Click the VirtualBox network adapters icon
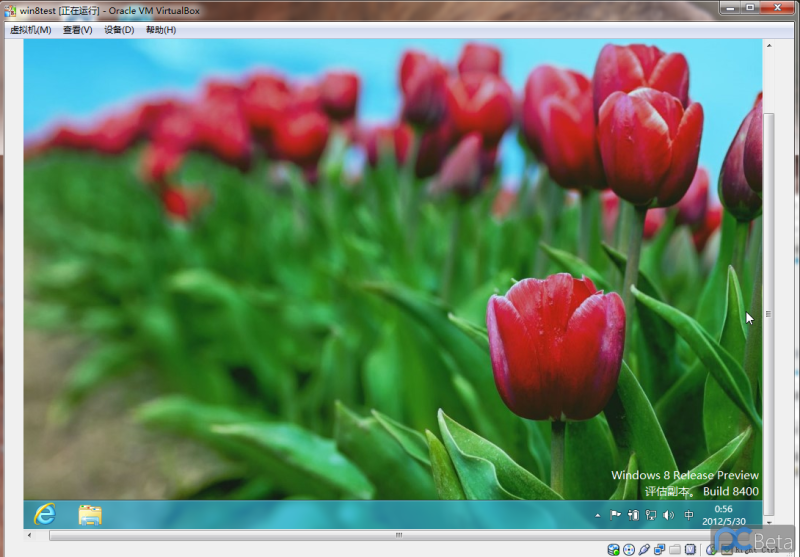The width and height of the screenshot is (800, 557). click(660, 549)
